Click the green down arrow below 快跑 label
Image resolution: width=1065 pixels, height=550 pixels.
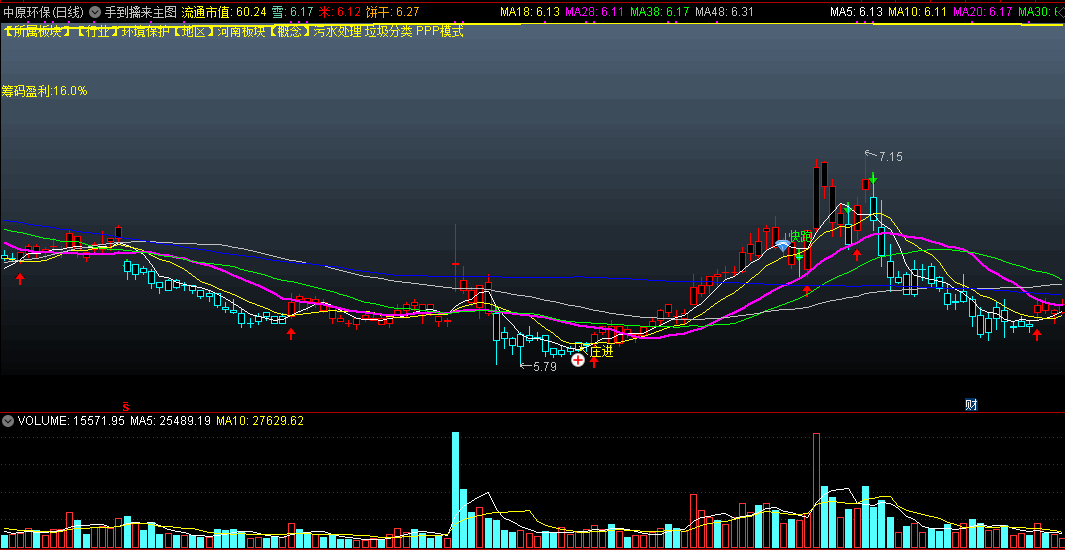coord(799,255)
